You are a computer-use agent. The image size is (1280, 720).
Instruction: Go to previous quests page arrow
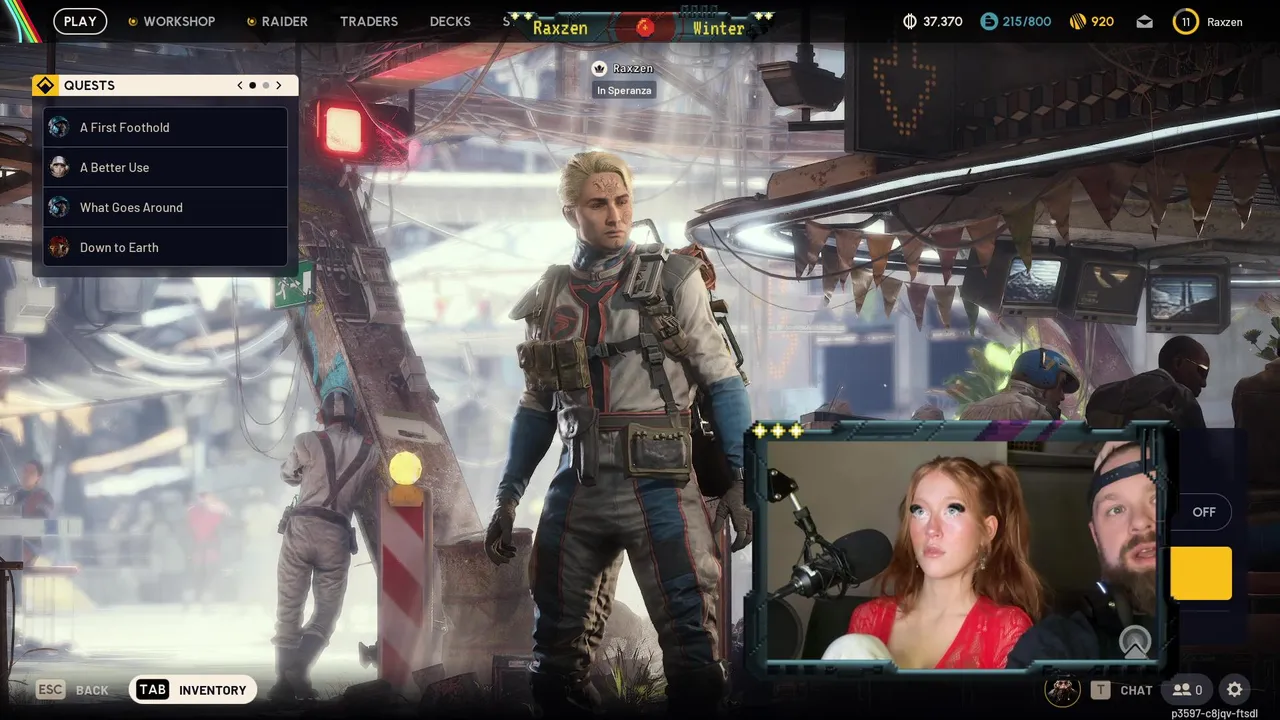(x=240, y=85)
